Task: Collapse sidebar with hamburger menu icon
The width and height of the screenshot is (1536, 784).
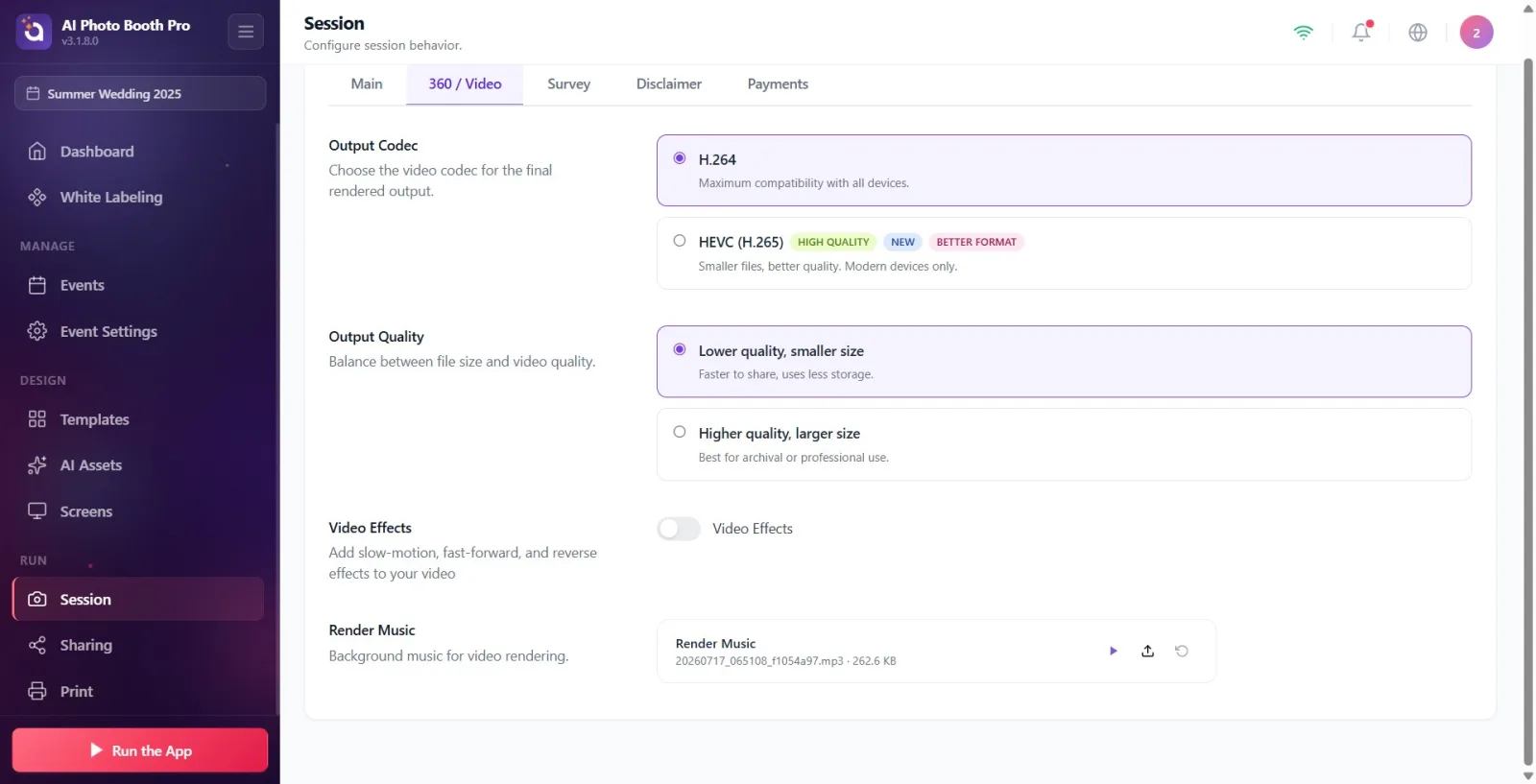Action: (246, 32)
